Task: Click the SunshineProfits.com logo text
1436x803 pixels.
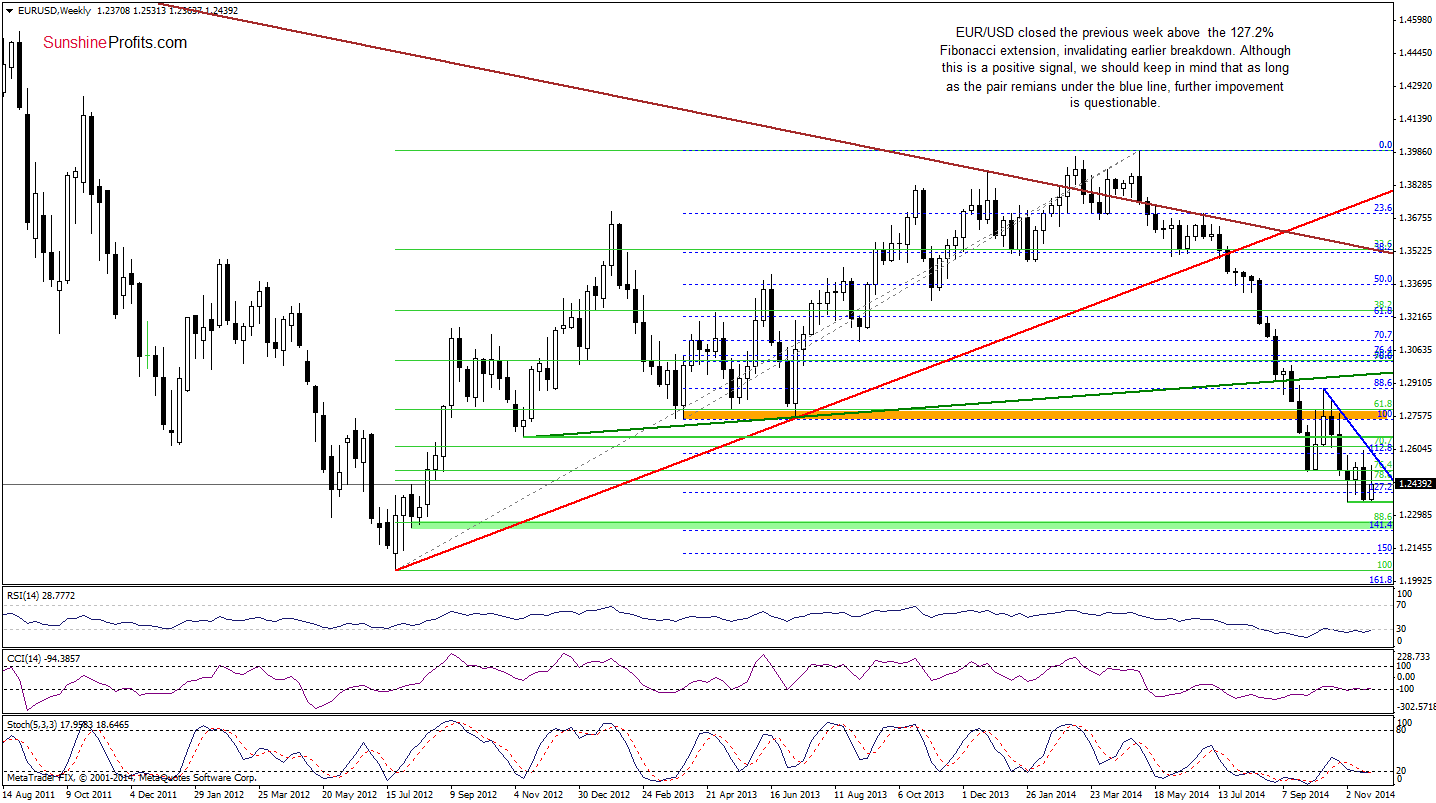Action: coord(114,43)
